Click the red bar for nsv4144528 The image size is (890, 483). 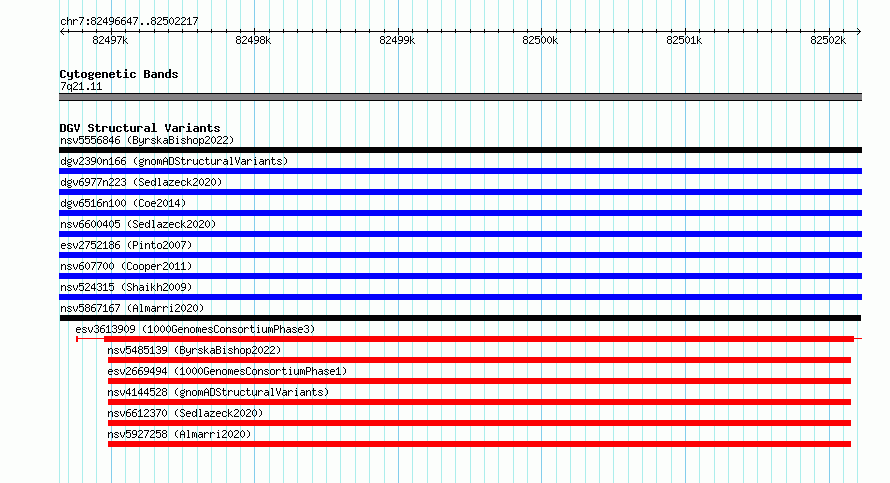point(480,402)
